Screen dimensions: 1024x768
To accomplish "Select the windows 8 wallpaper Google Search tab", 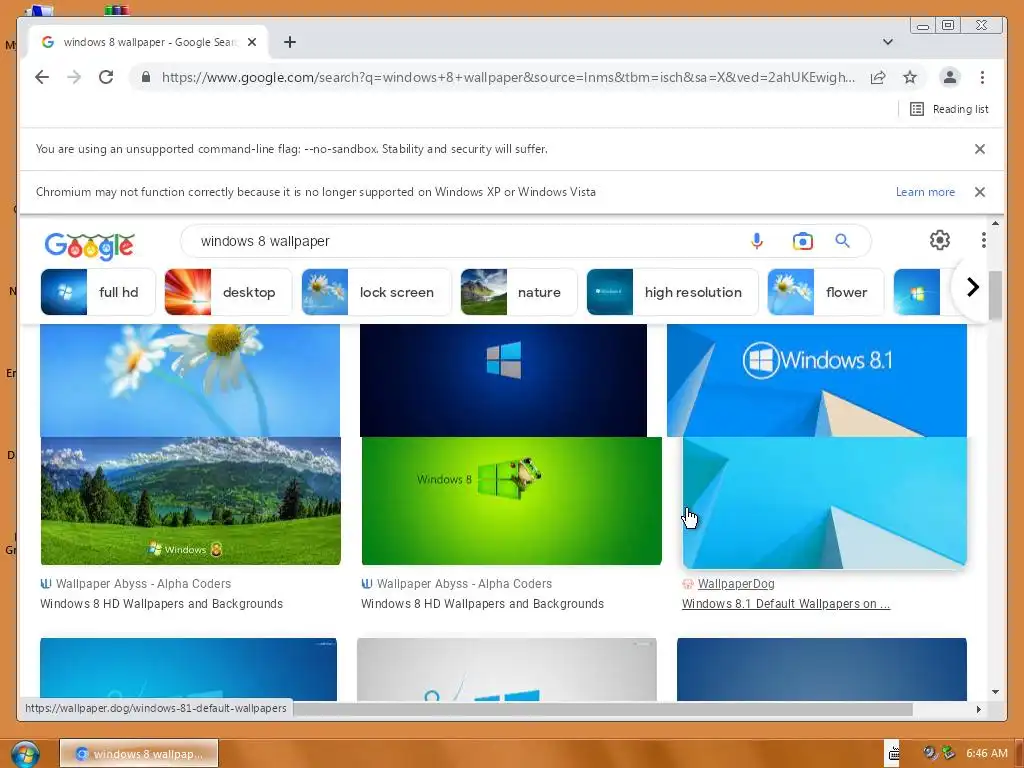I will pyautogui.click(x=150, y=42).
